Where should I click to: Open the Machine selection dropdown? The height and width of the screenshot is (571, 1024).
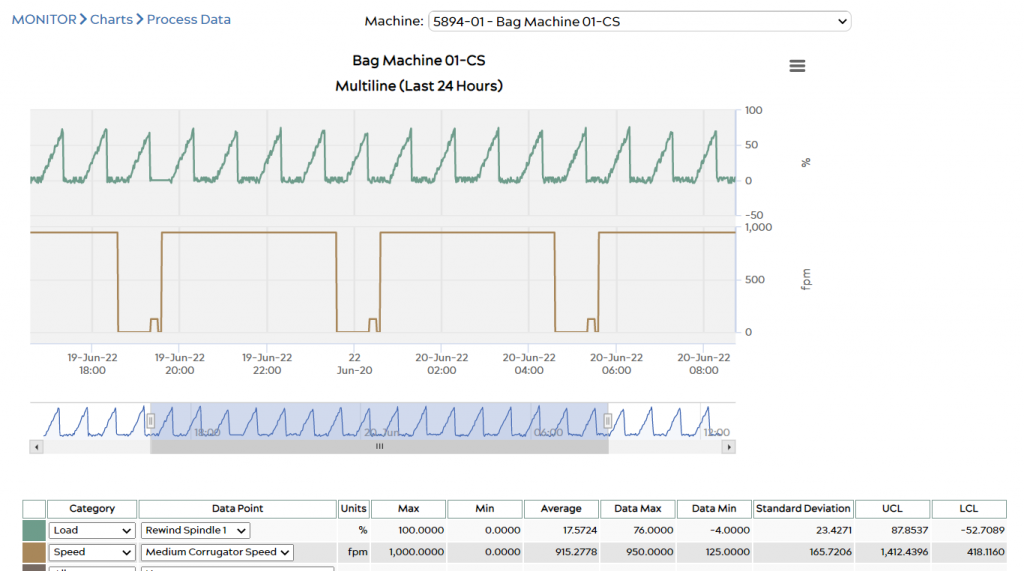(x=639, y=22)
